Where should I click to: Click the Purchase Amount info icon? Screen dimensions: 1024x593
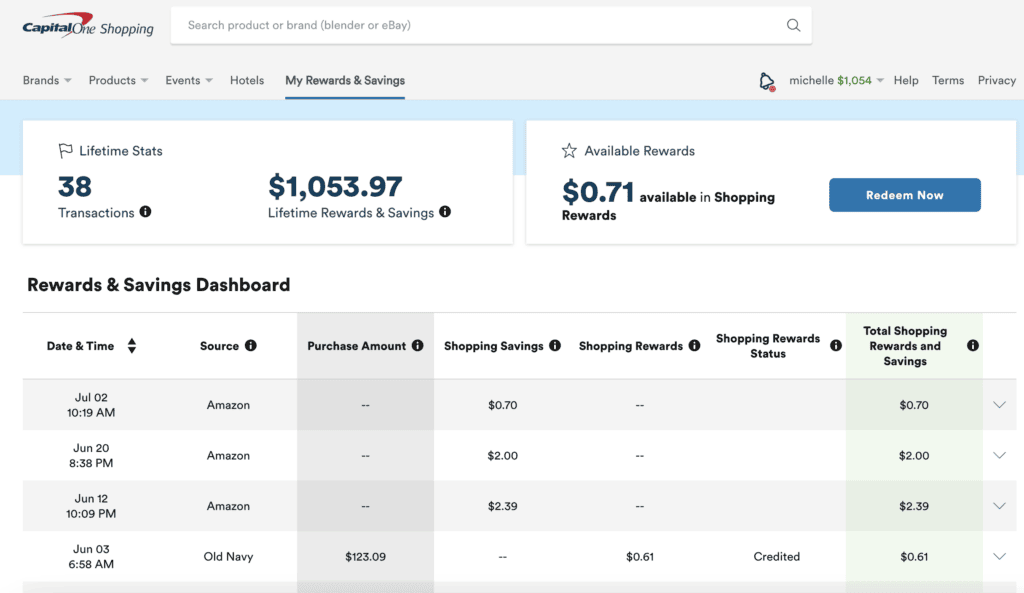418,345
